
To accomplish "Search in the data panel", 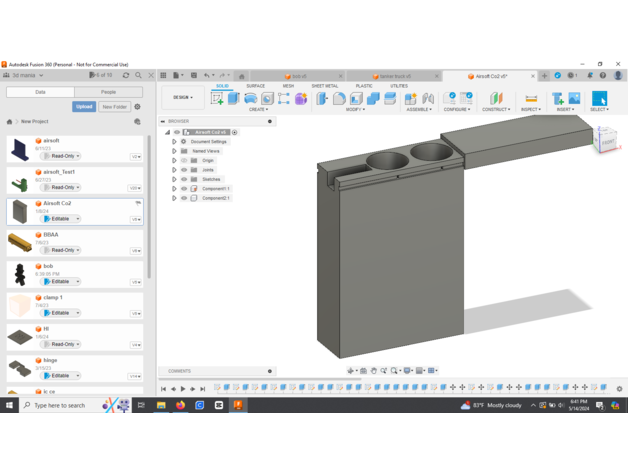I will tap(139, 75).
